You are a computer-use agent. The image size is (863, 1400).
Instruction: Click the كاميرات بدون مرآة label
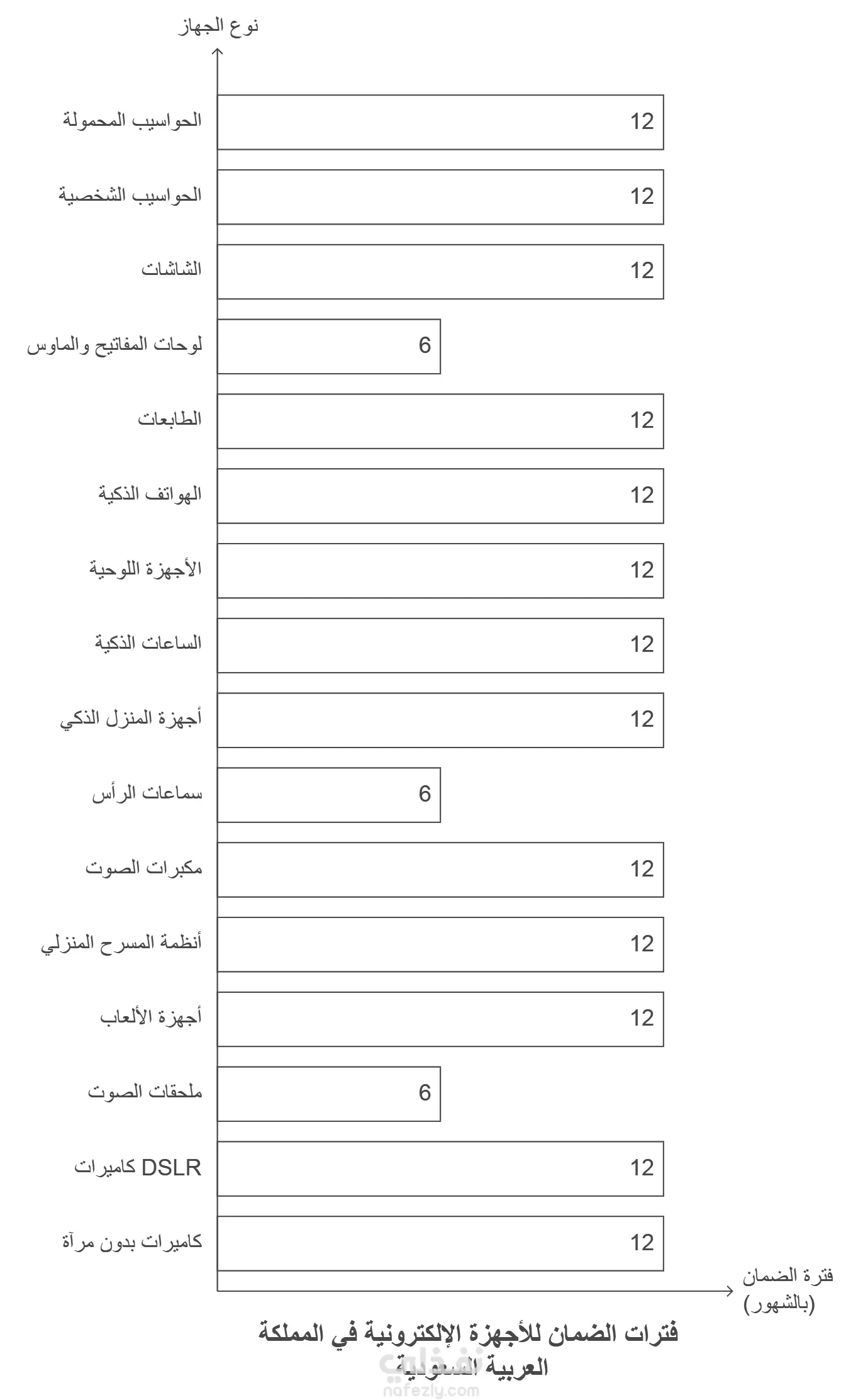pos(132,1242)
